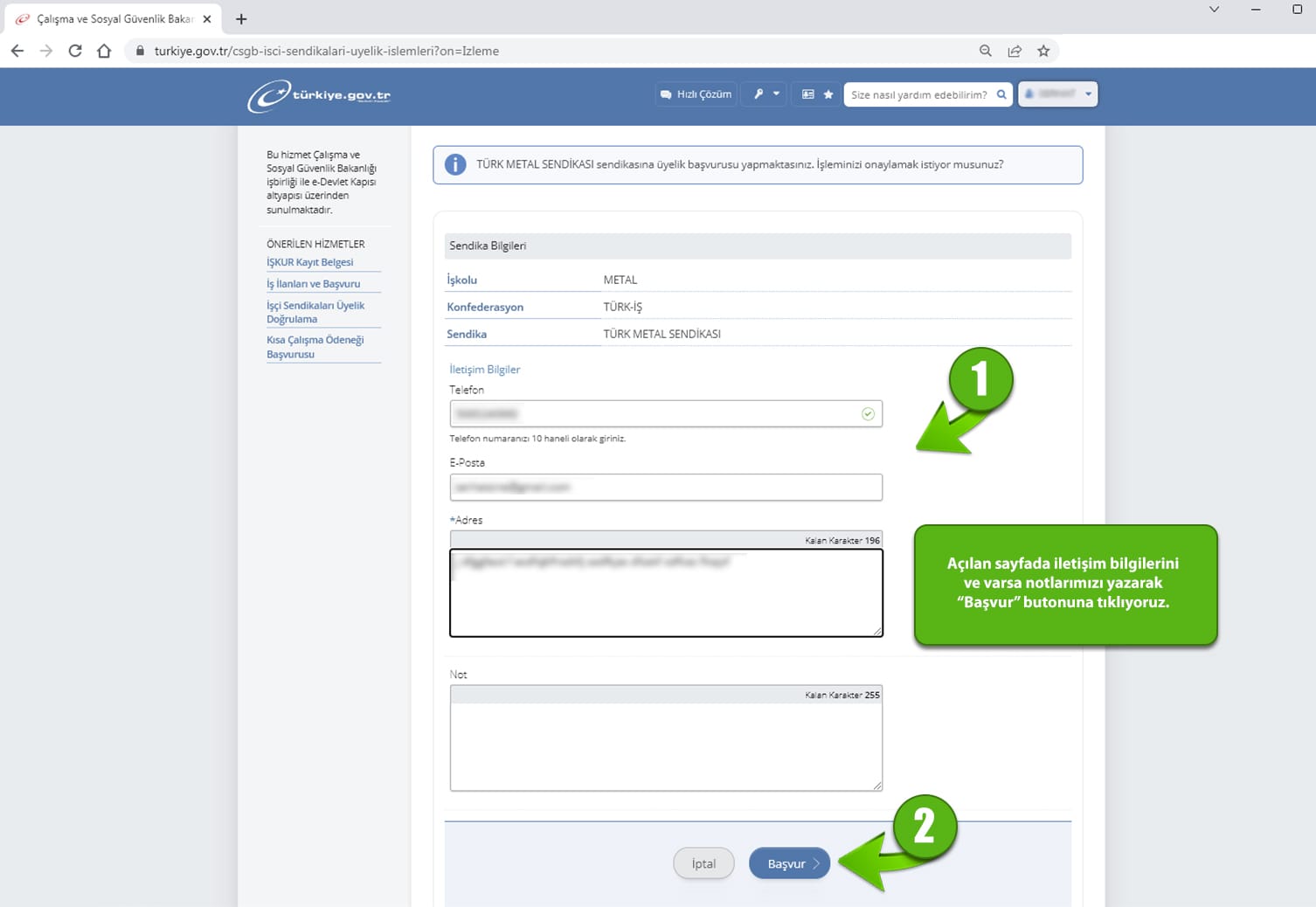Click the Size nasıl yardım edebilirim search field
Image resolution: width=1316 pixels, height=907 pixels.
pos(919,94)
